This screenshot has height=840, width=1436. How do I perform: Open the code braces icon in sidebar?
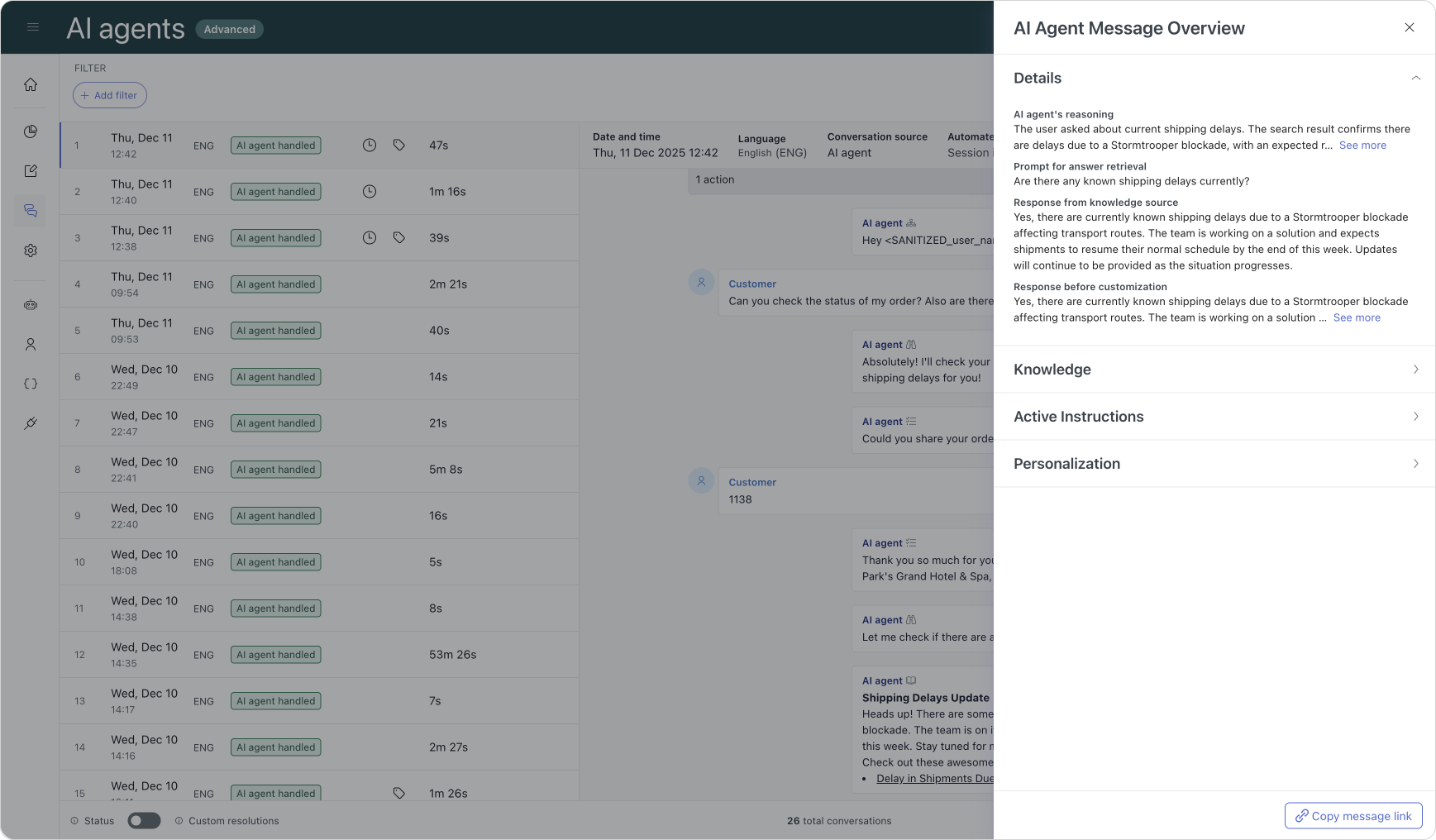[x=31, y=384]
